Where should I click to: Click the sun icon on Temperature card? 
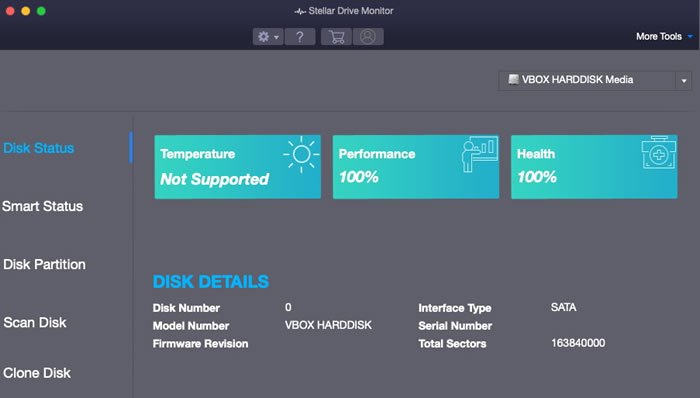[301, 154]
